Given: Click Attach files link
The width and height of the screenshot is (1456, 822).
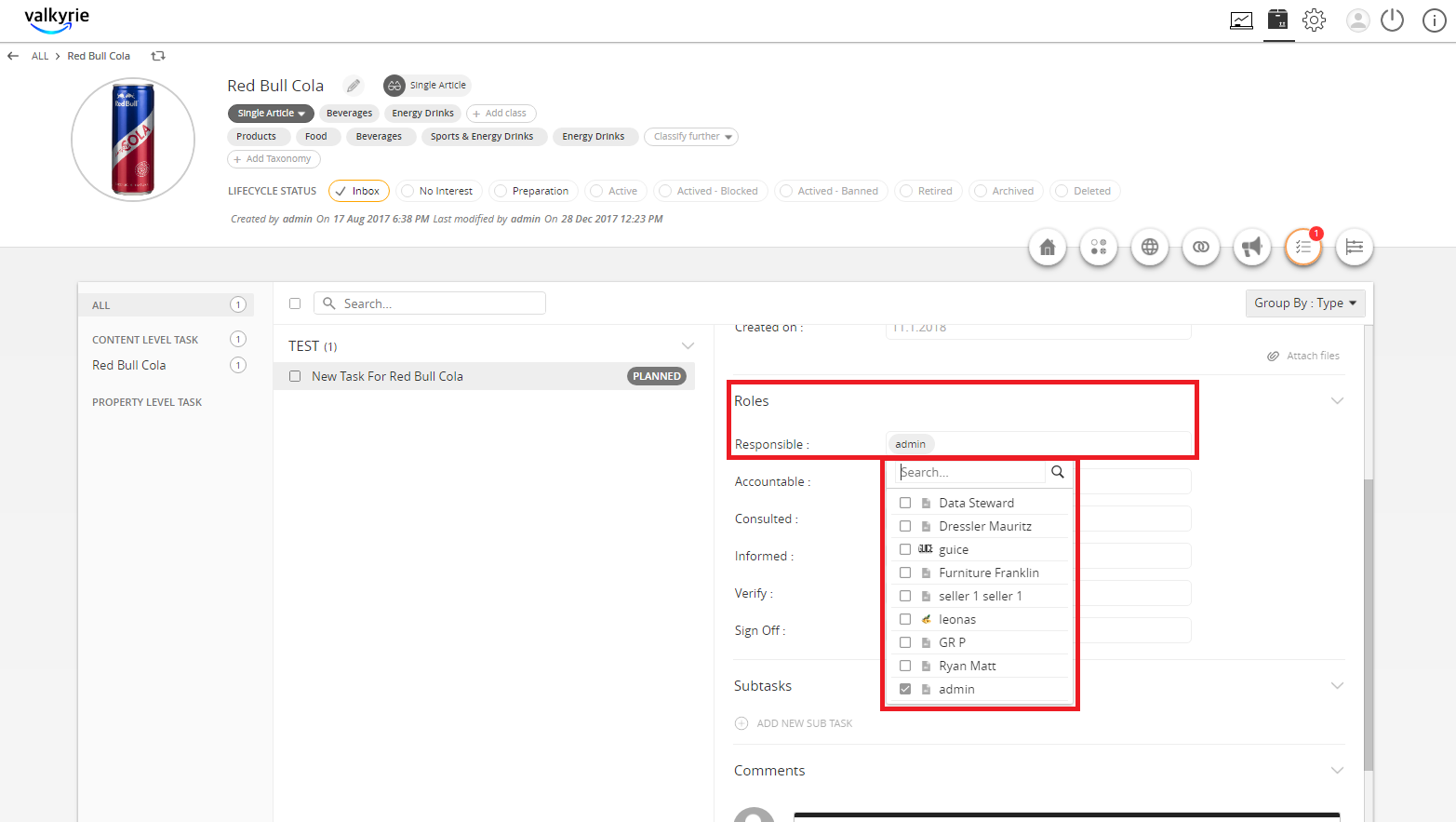Looking at the screenshot, I should tap(1313, 357).
